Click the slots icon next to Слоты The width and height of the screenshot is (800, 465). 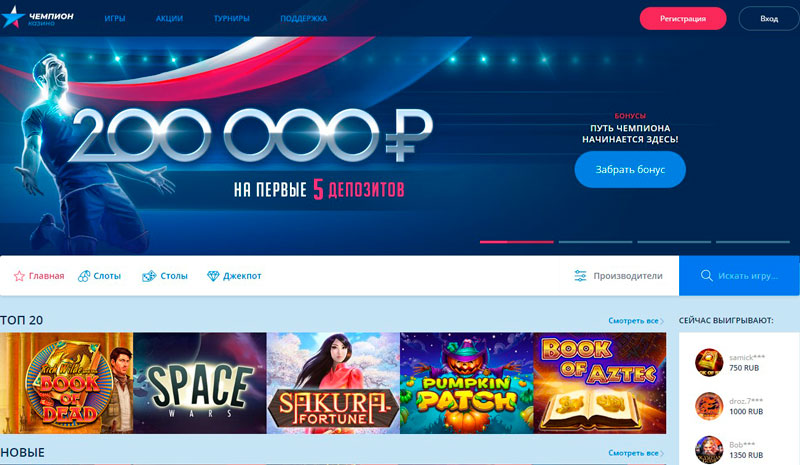pyautogui.click(x=84, y=276)
